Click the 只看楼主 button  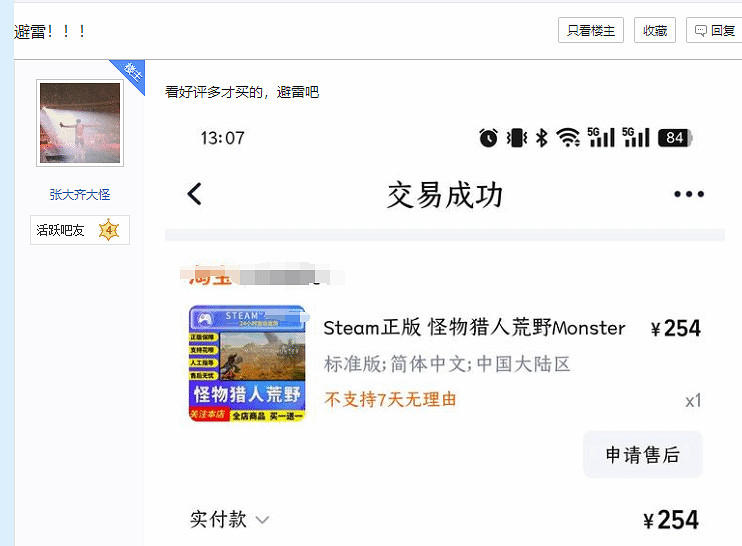pyautogui.click(x=591, y=30)
